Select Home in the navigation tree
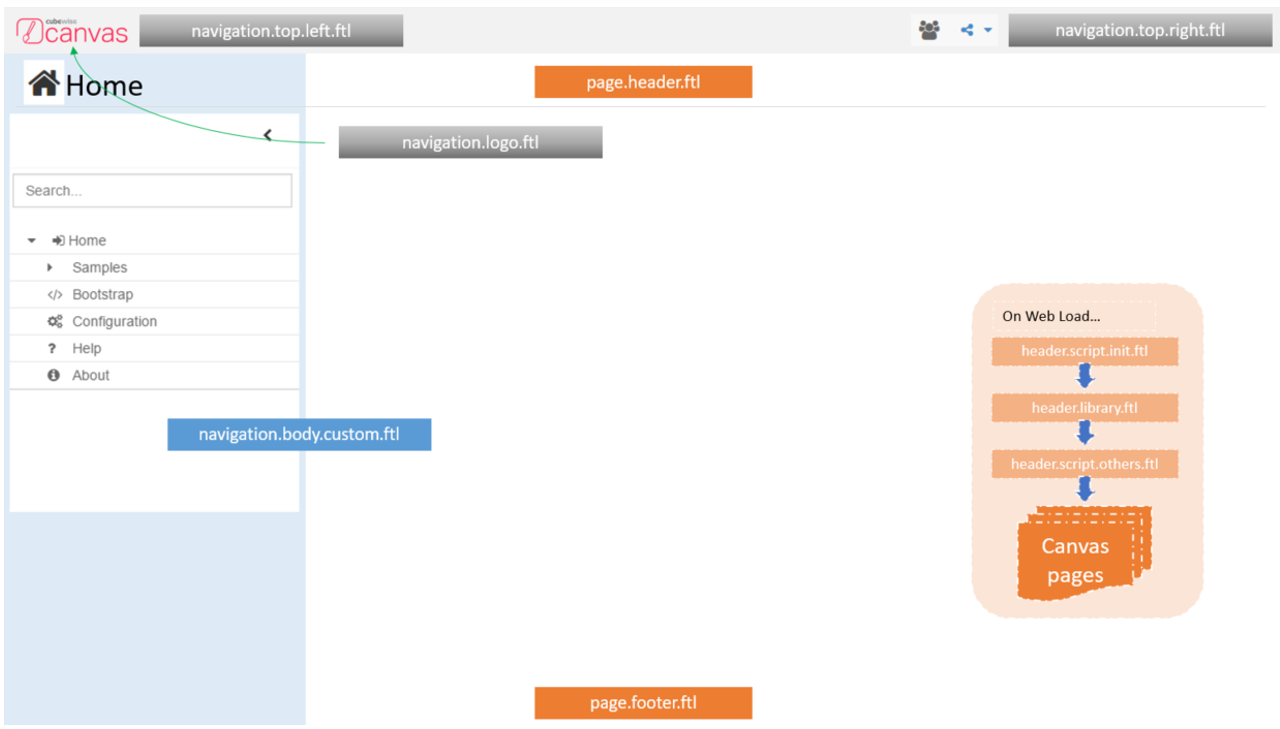This screenshot has height=729, width=1280. pos(86,240)
